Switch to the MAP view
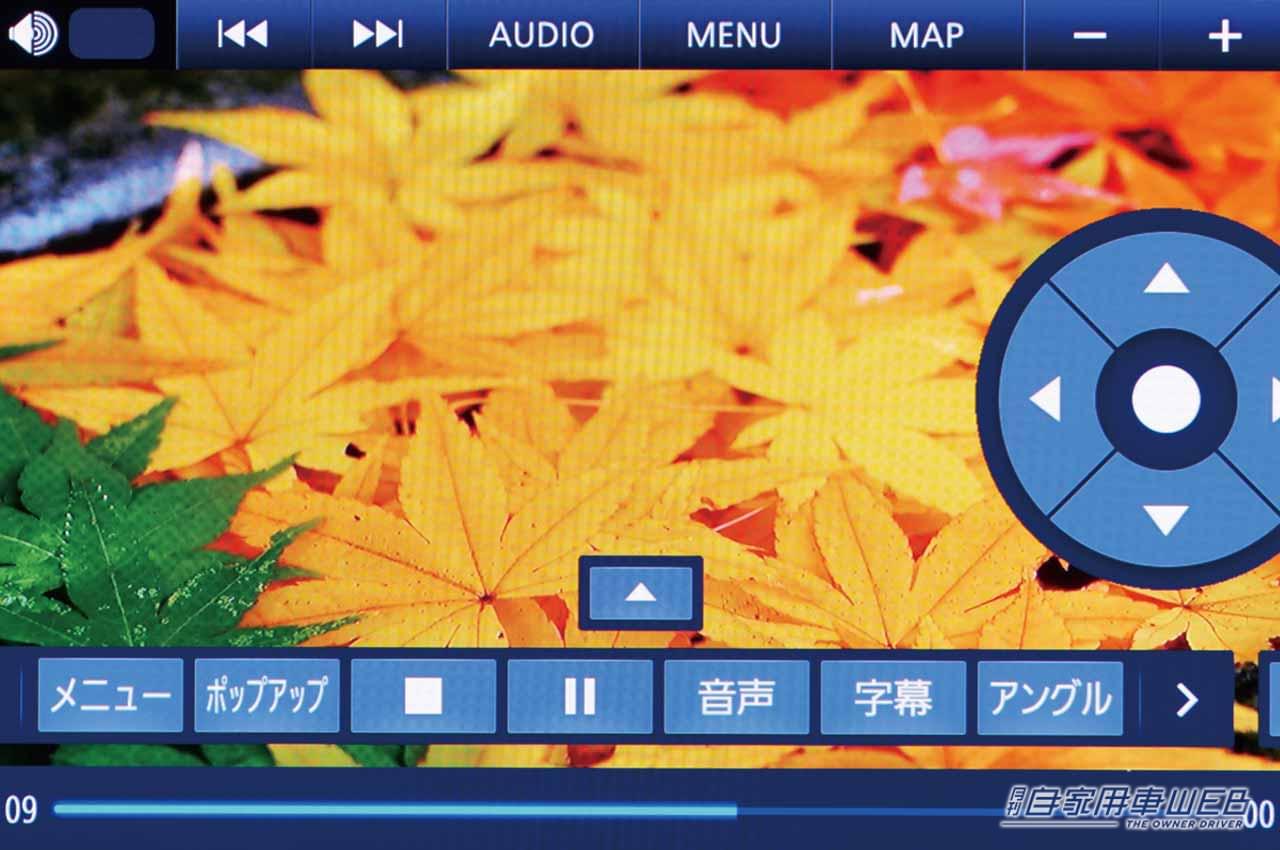 click(926, 35)
